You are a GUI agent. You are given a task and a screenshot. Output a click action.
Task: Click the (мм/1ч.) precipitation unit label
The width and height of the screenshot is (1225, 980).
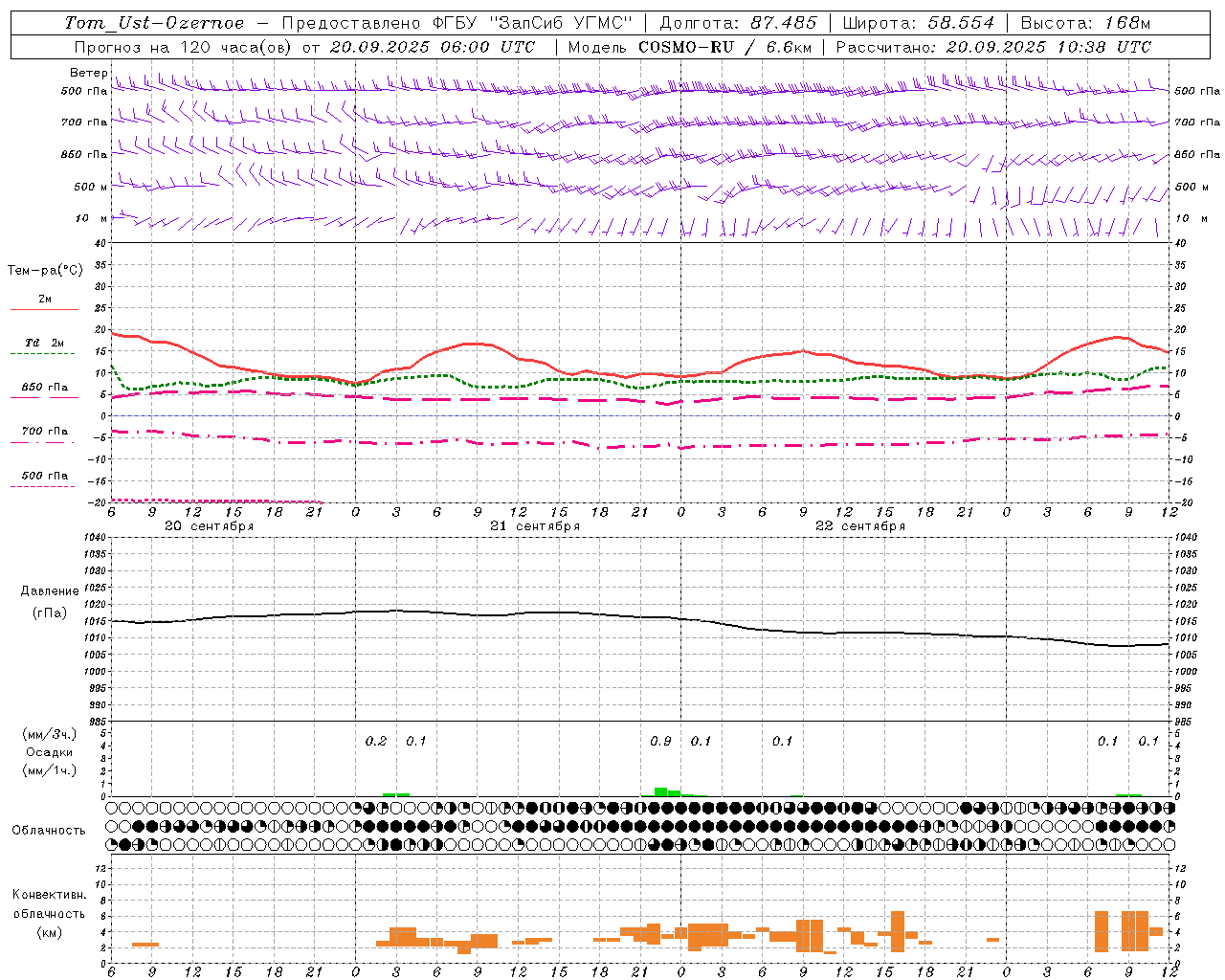point(50,770)
